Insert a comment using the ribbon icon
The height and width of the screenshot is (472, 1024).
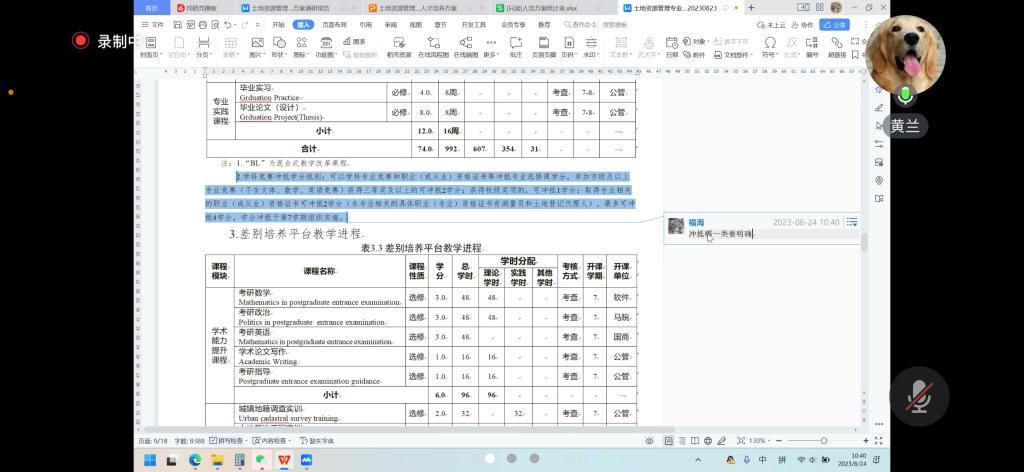(x=516, y=43)
